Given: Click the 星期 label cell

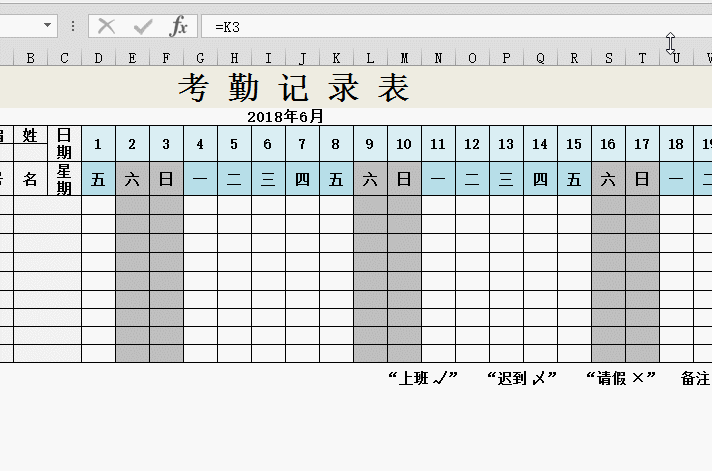Looking at the screenshot, I should 64,179.
